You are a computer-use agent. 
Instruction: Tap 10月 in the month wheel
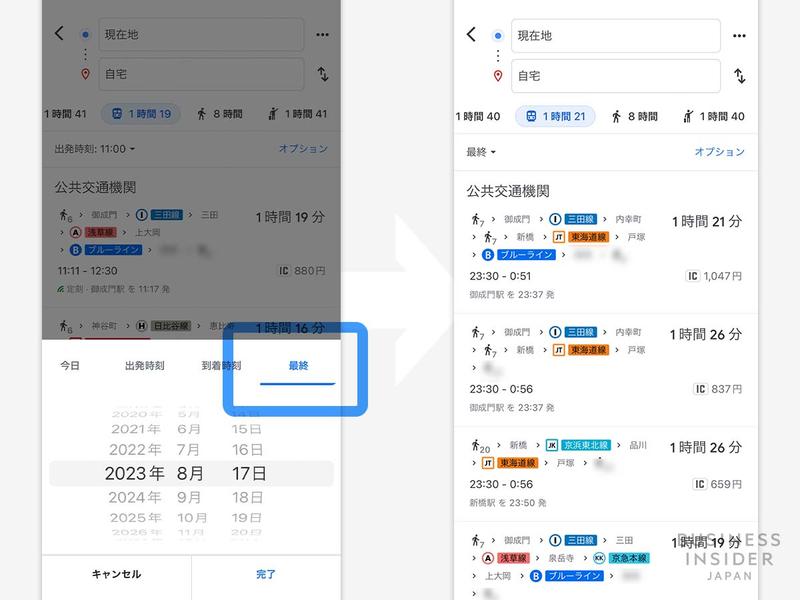(192, 517)
